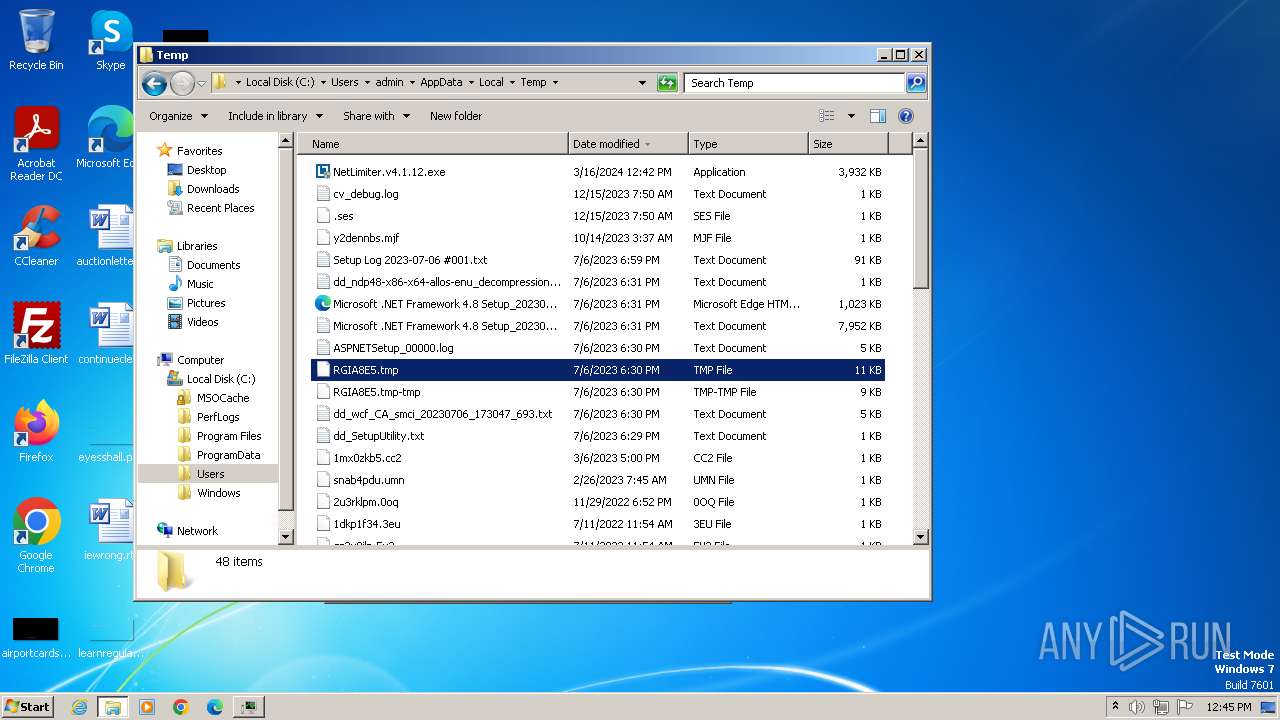Open the Help question mark icon
This screenshot has width=1280, height=720.
pos(906,116)
